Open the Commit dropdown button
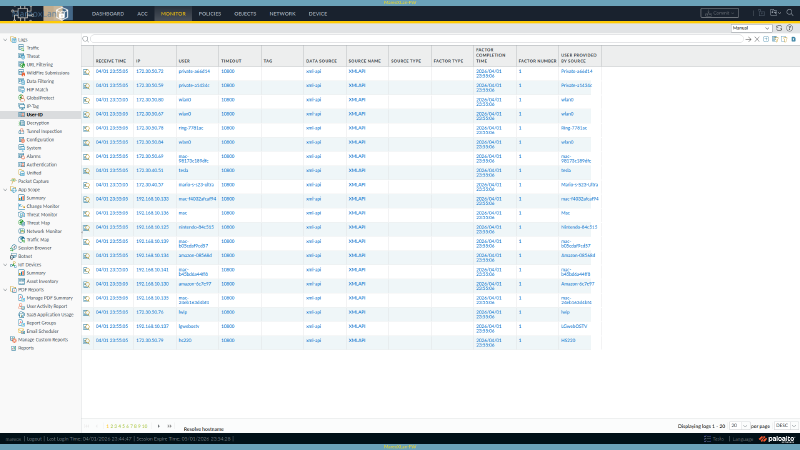 719,13
